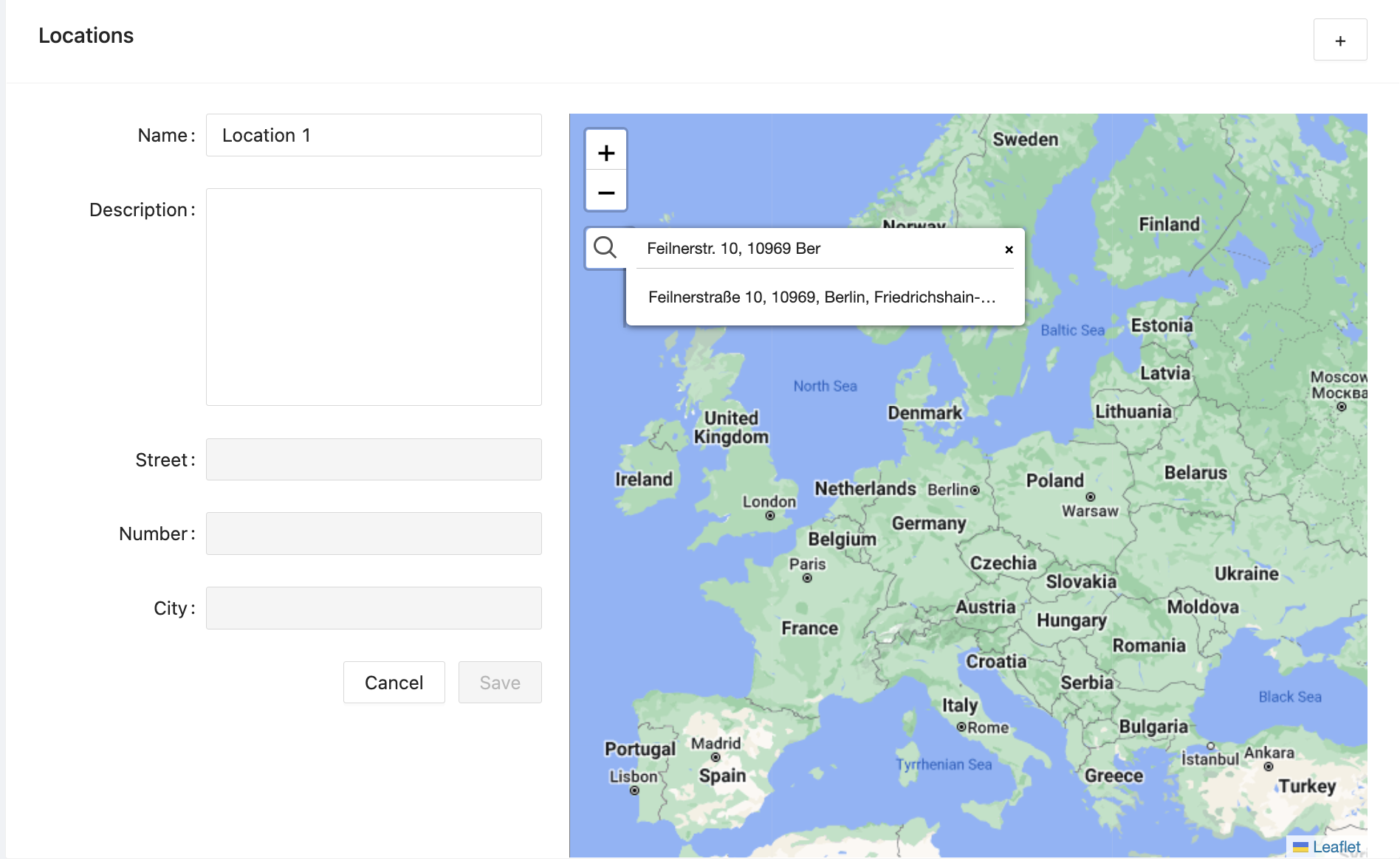Image resolution: width=1400 pixels, height=859 pixels.
Task: Click the Paris marker on the map
Action: click(807, 578)
